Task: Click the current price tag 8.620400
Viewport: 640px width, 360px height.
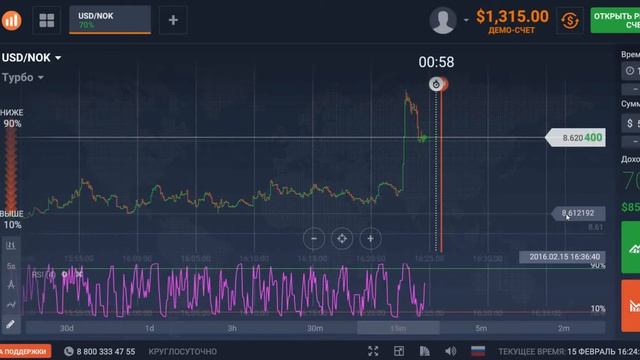Action: pyautogui.click(x=576, y=138)
